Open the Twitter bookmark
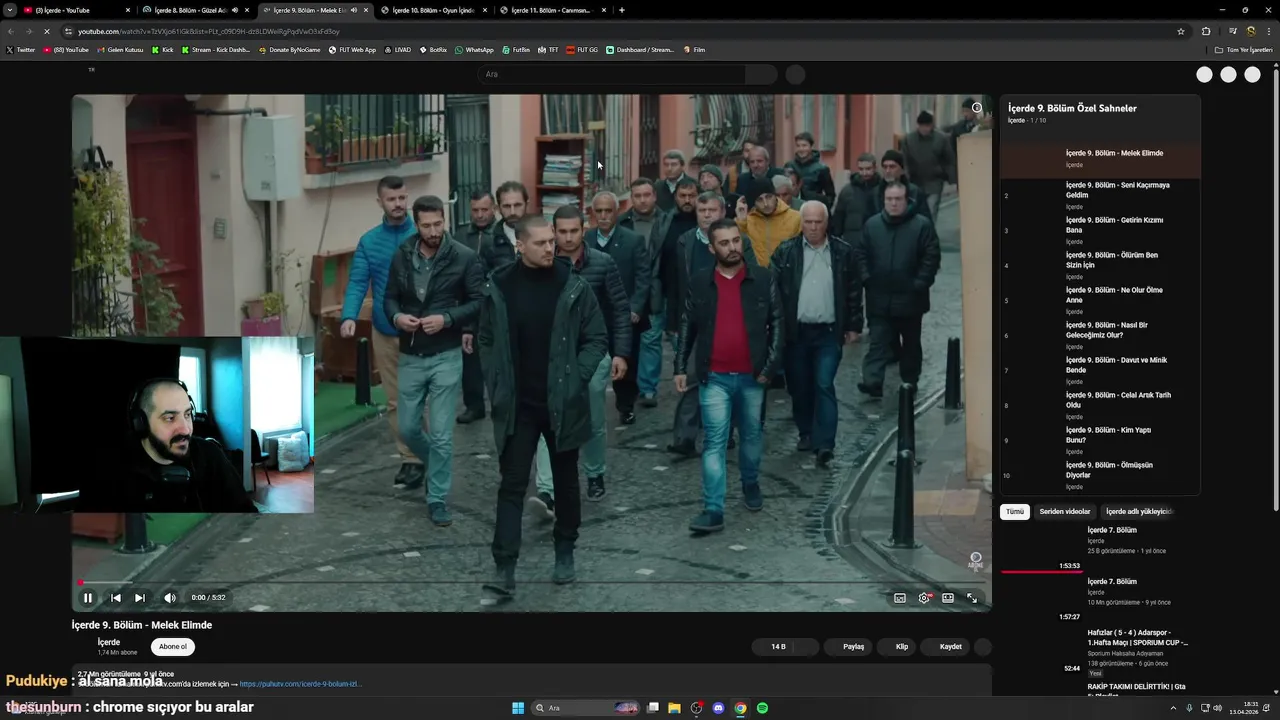Viewport: 1280px width, 720px height. [x=20, y=49]
